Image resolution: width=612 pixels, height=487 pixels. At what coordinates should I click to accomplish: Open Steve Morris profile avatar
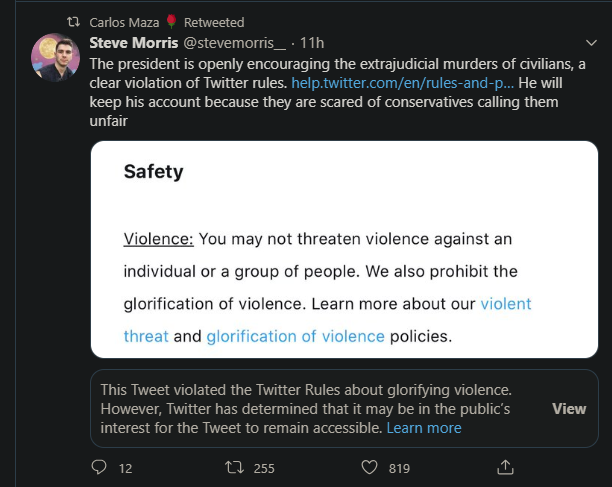pyautogui.click(x=55, y=57)
